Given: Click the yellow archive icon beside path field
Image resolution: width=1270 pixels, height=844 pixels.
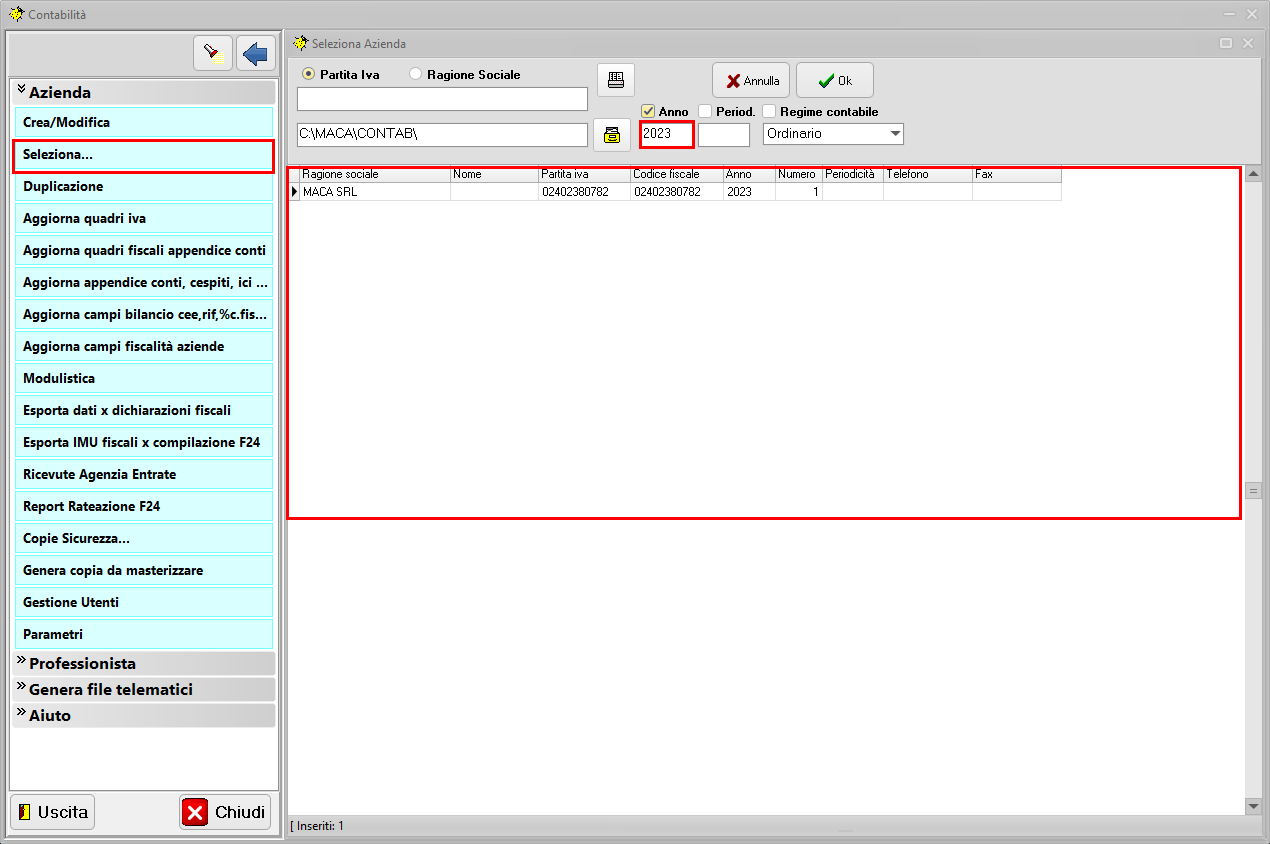Looking at the screenshot, I should click(x=612, y=135).
